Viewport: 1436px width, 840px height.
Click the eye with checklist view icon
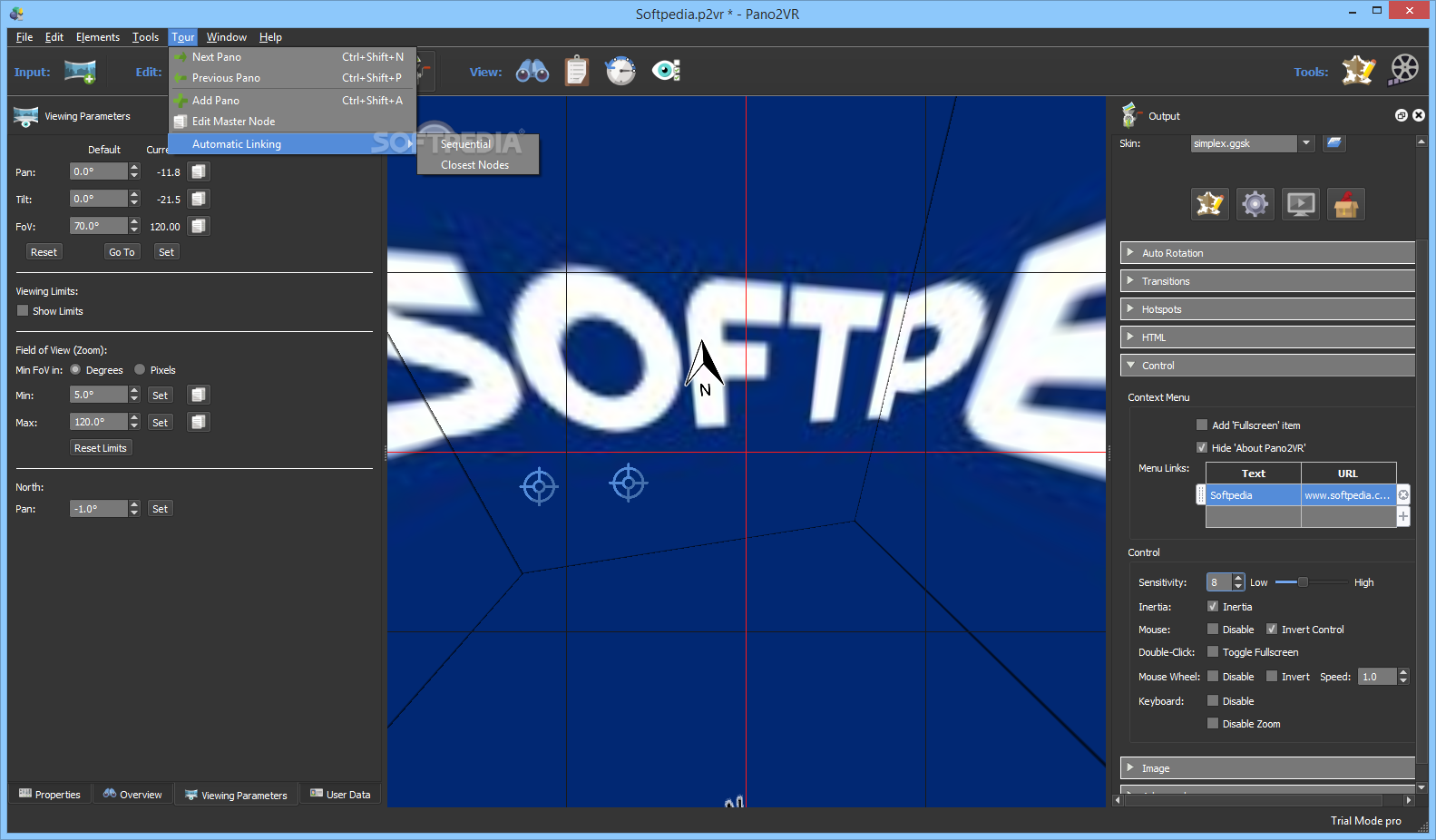coord(667,71)
